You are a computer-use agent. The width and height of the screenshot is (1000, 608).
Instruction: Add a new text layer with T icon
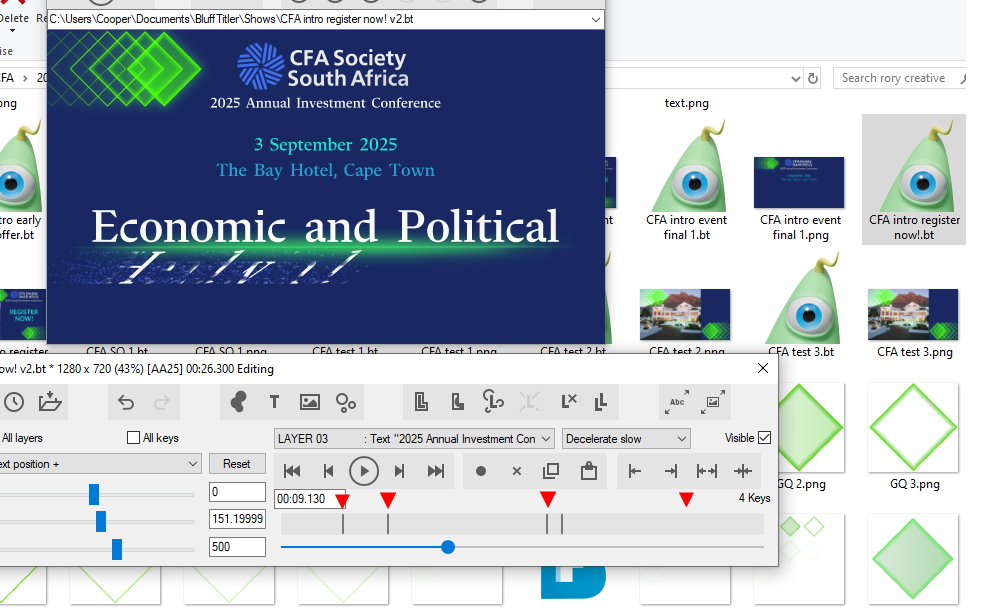(x=274, y=402)
